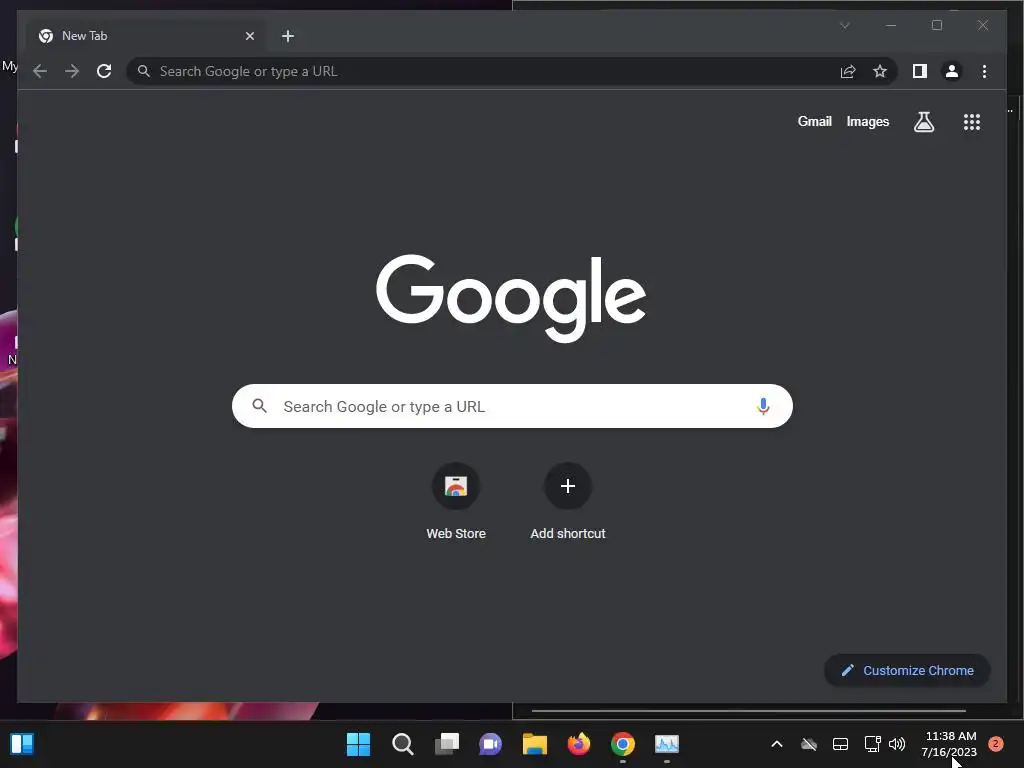Show hidden system tray icons
Screen dimensions: 1024x768
776,744
